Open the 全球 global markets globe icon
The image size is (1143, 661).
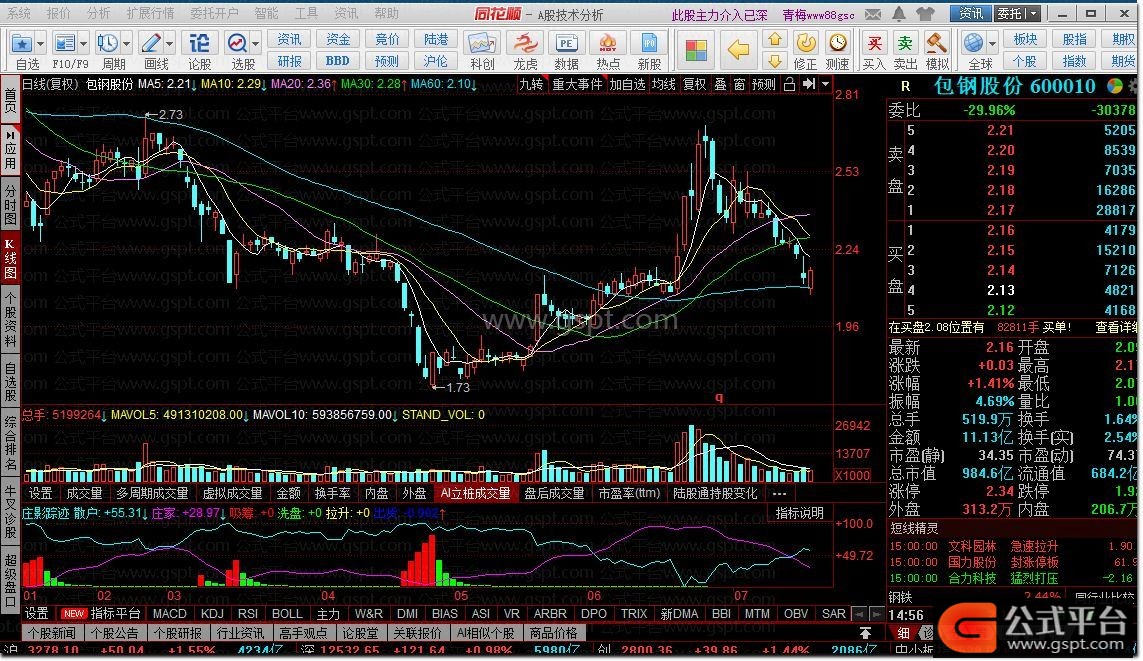pos(973,44)
